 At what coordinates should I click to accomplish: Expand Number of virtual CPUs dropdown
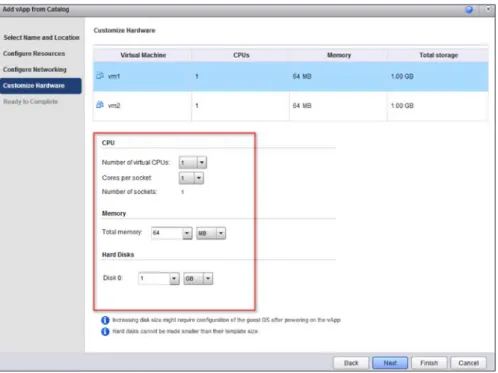coord(202,163)
